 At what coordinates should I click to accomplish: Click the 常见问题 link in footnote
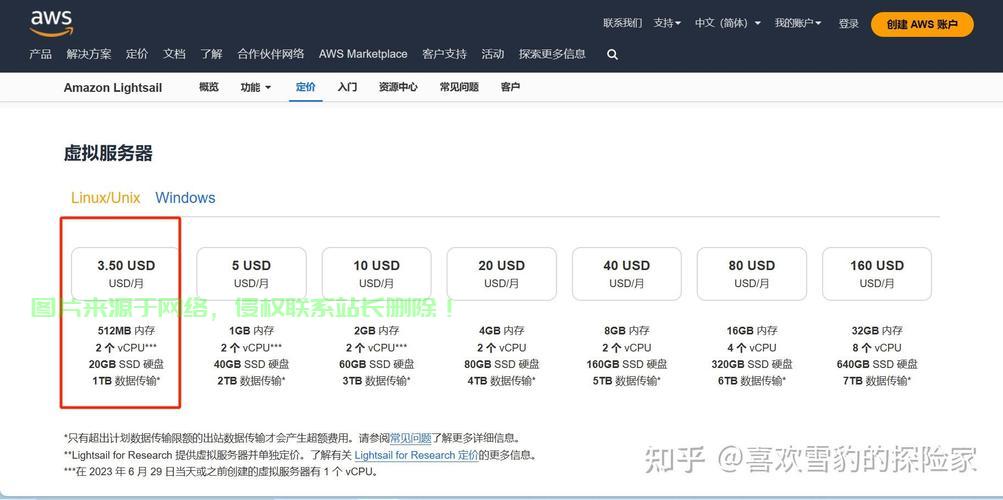pyautogui.click(x=411, y=439)
